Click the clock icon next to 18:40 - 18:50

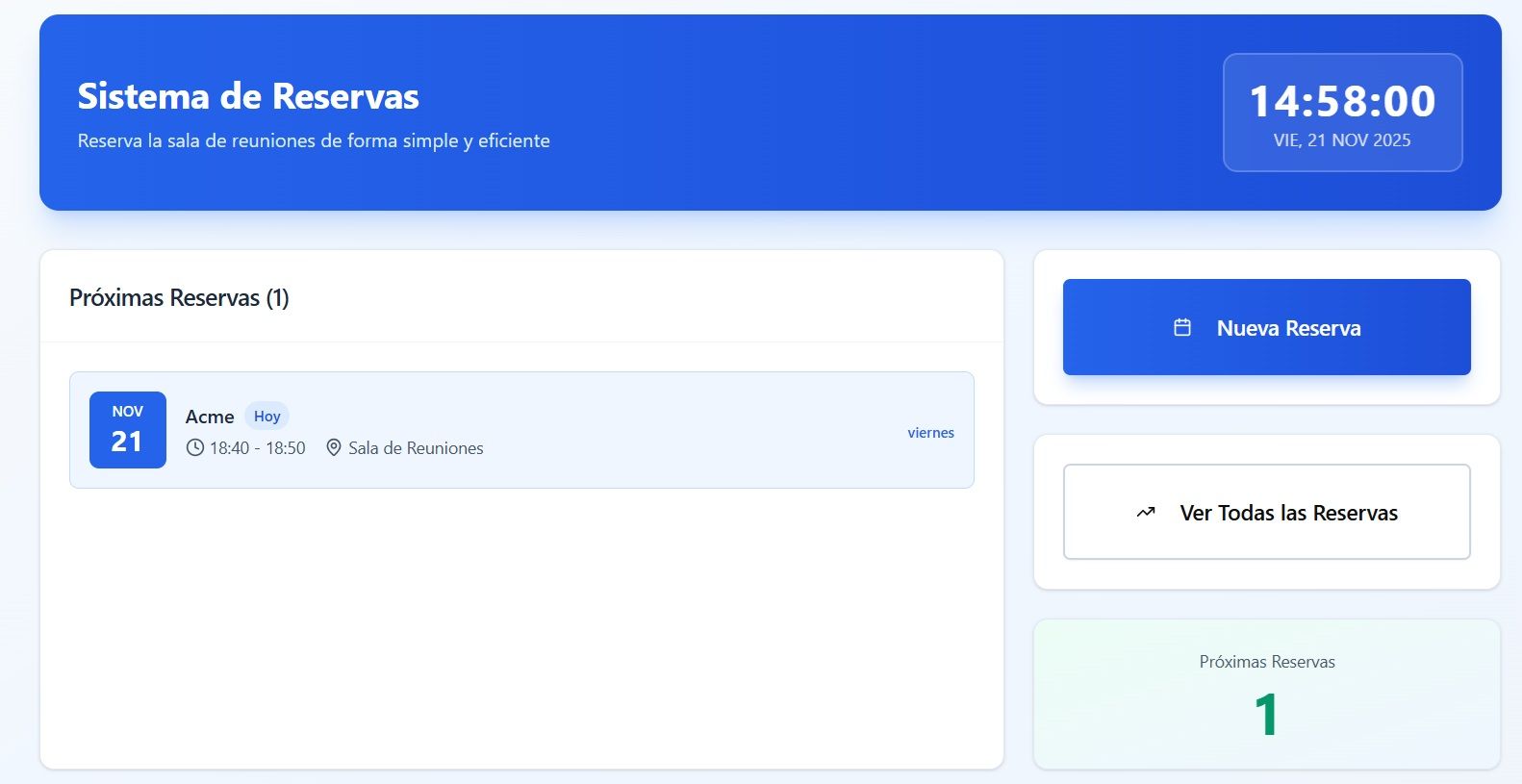click(x=195, y=448)
